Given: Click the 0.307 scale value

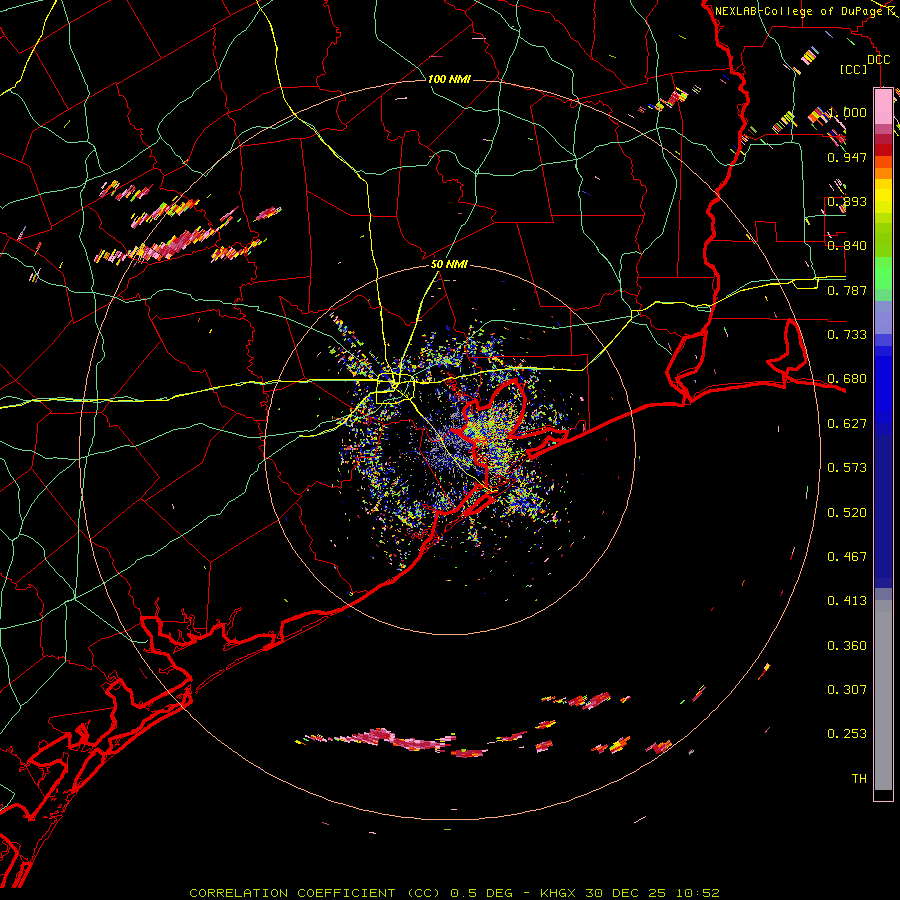Looking at the screenshot, I should click(x=847, y=690).
